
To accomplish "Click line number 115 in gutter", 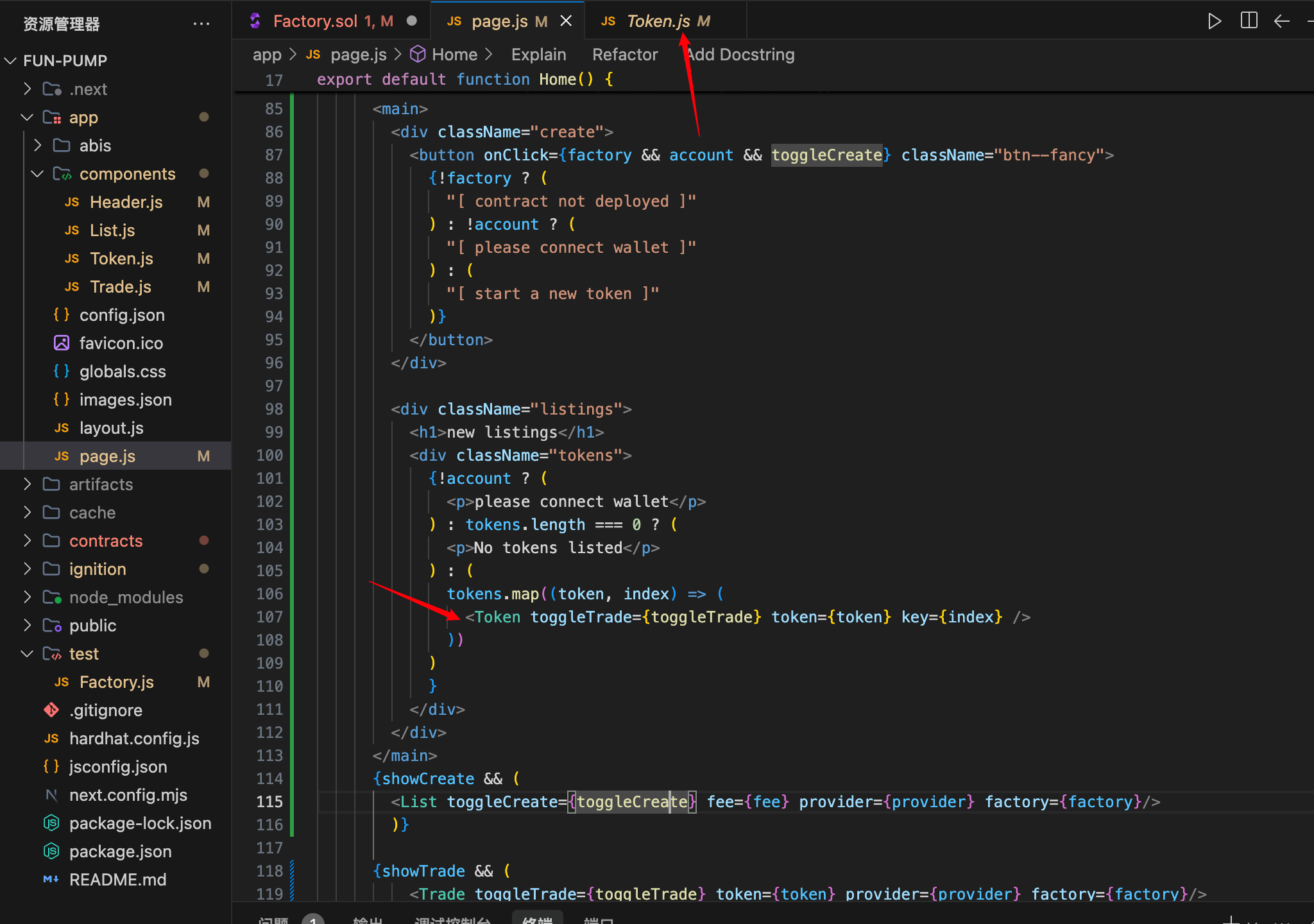I will point(269,801).
